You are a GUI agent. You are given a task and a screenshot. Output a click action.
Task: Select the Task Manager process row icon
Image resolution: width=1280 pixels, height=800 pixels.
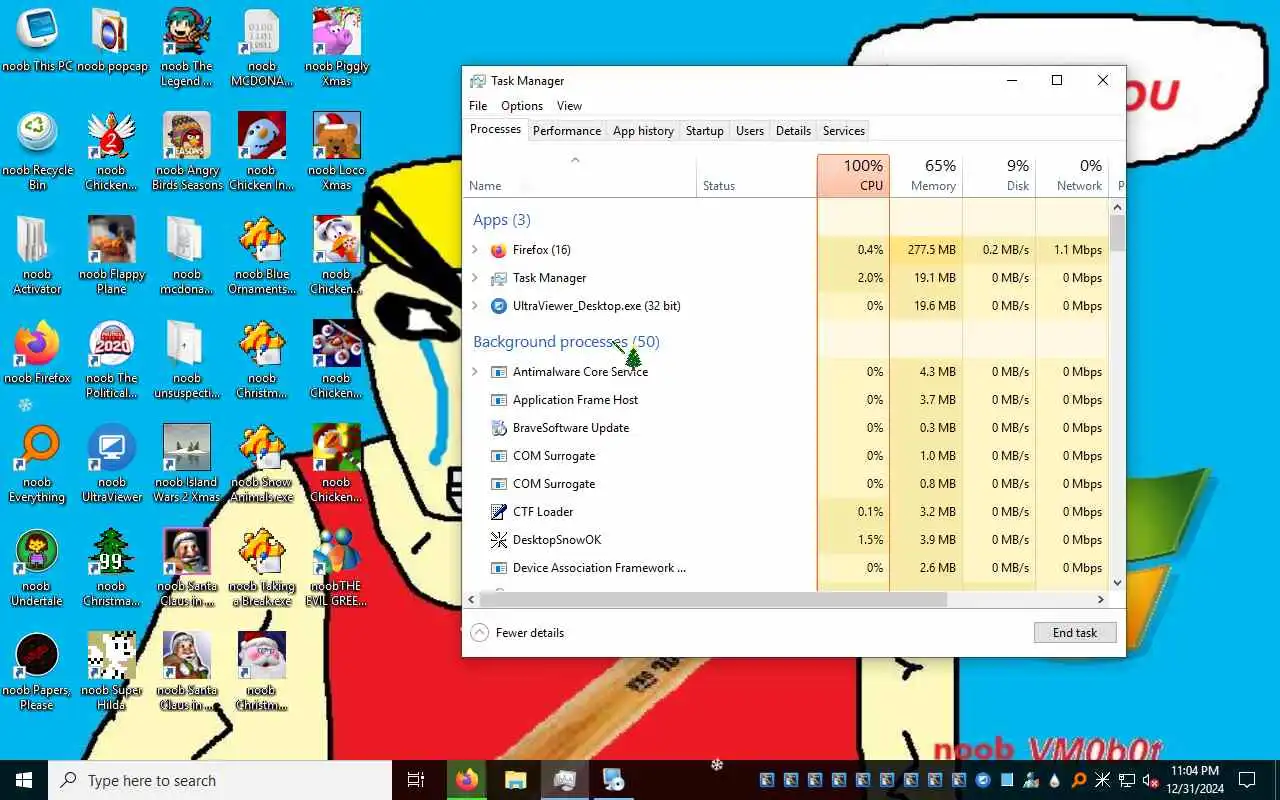tap(499, 278)
